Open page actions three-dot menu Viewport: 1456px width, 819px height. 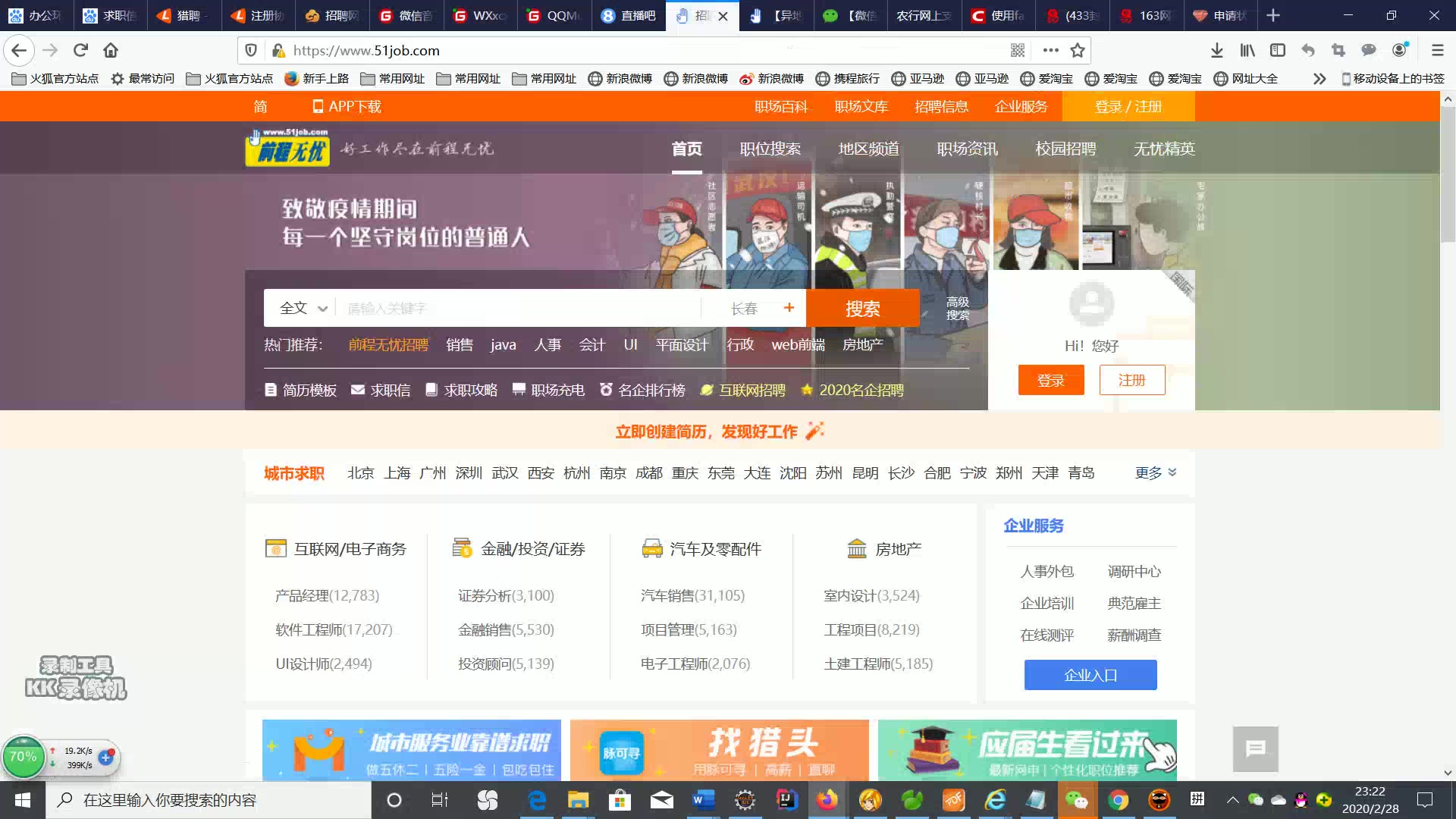click(1050, 50)
